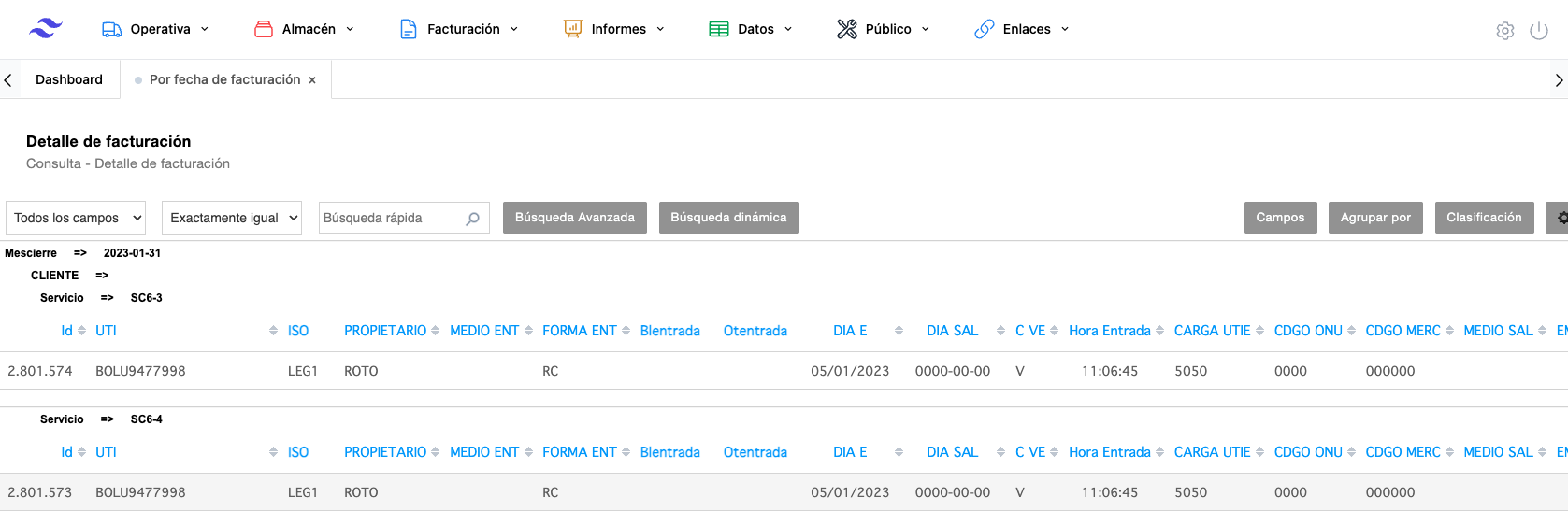This screenshot has height=526, width=1568.
Task: Open the Facturación menu
Action: [459, 29]
